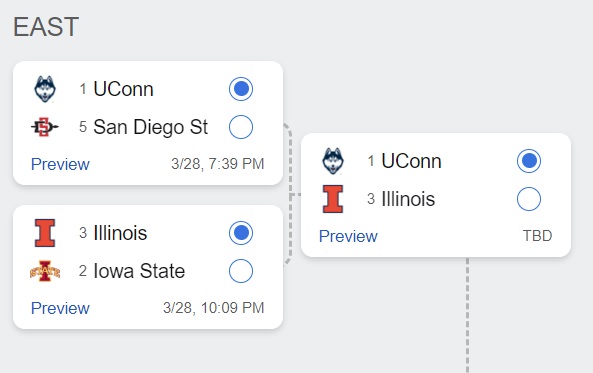The image size is (593, 373).
Task: Pick UConn to beat Illinois in TBD game
Action: tap(529, 161)
